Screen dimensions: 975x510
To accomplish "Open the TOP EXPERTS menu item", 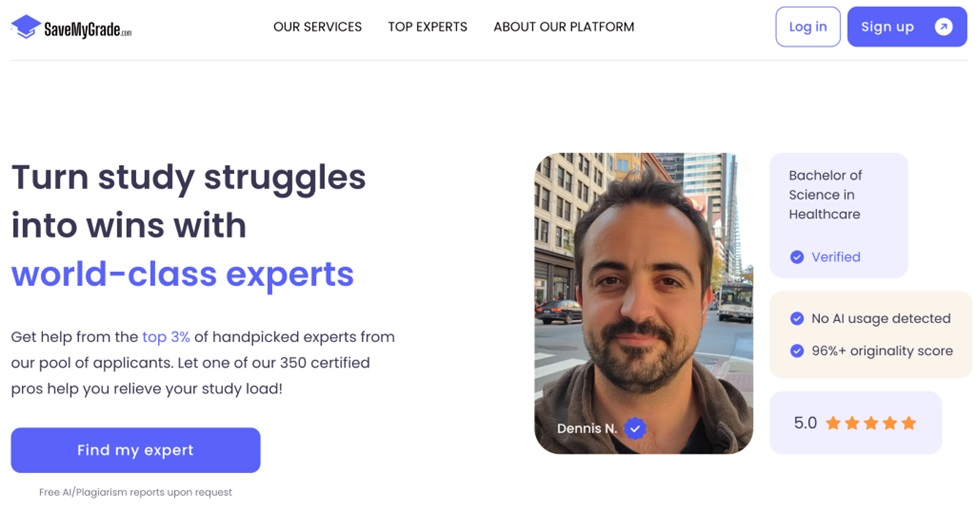I will tap(427, 27).
